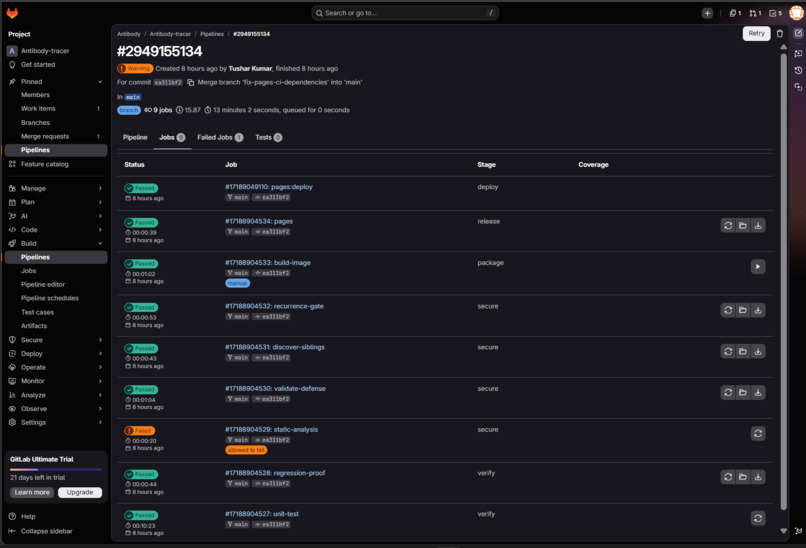Open the to-do list counter icon
Screen dimensions: 806x548
pos(775,13)
